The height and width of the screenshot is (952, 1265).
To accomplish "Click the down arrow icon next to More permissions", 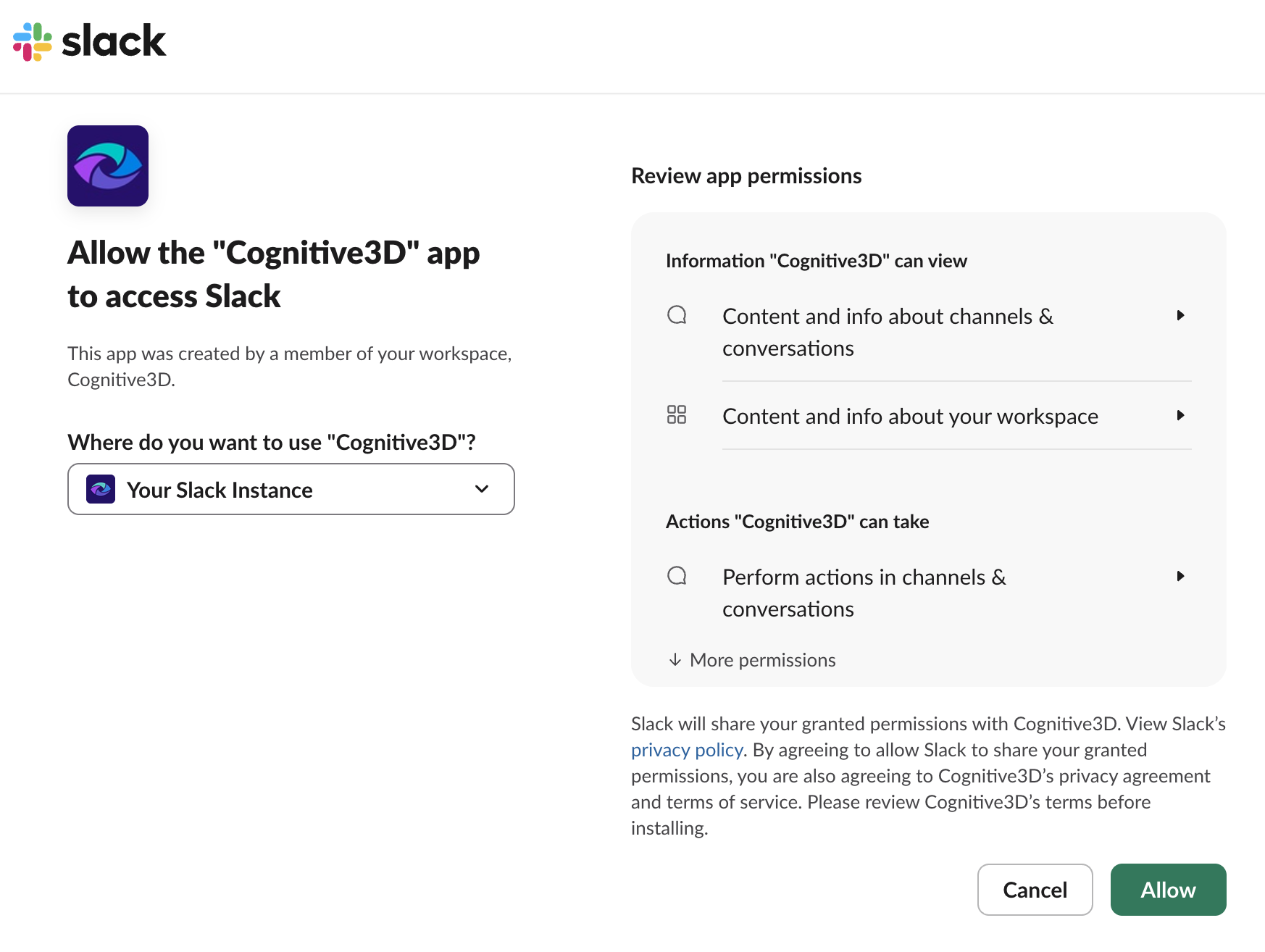I will pos(675,659).
